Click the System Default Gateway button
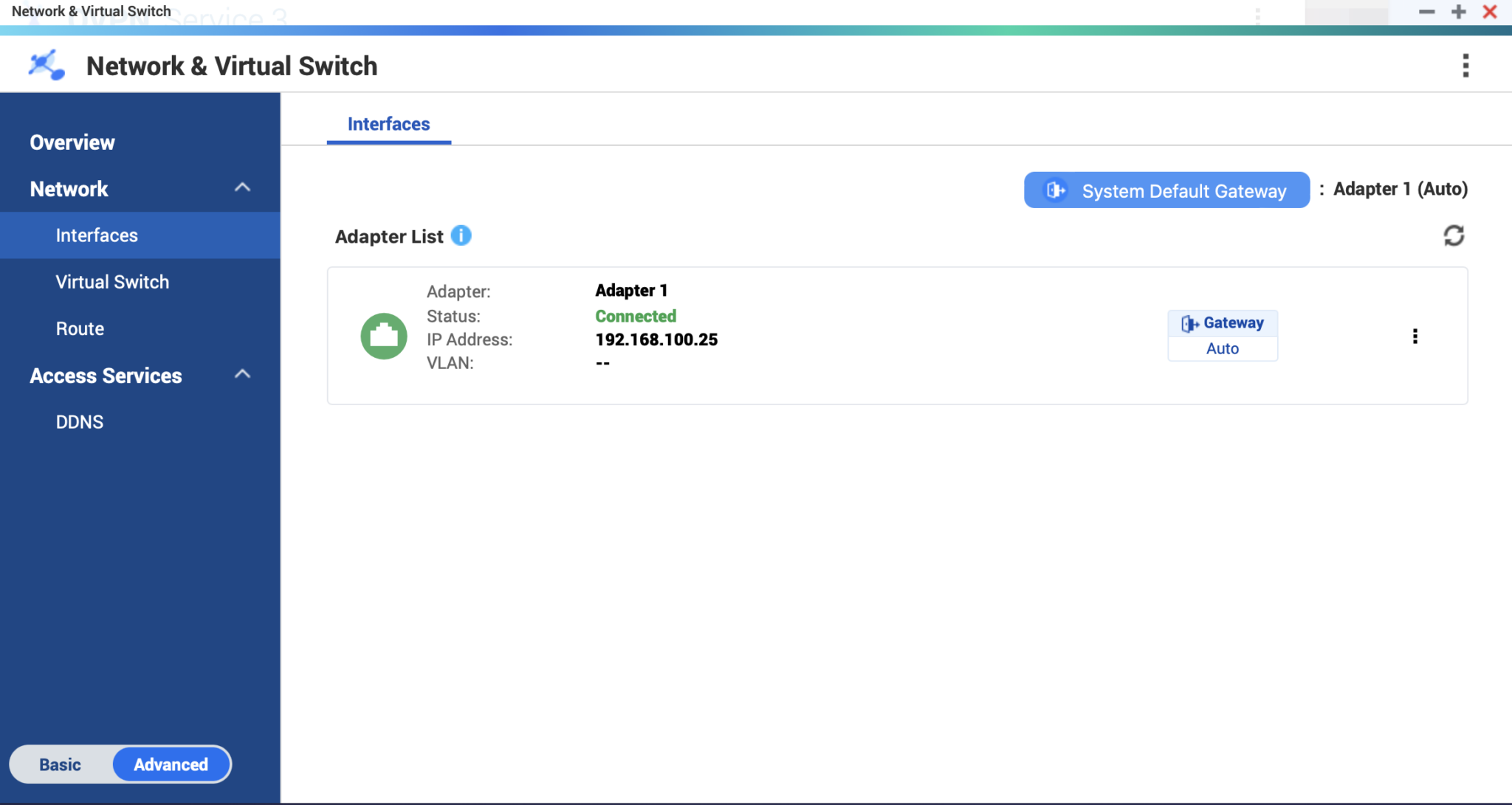Image resolution: width=1512 pixels, height=805 pixels. click(1166, 190)
